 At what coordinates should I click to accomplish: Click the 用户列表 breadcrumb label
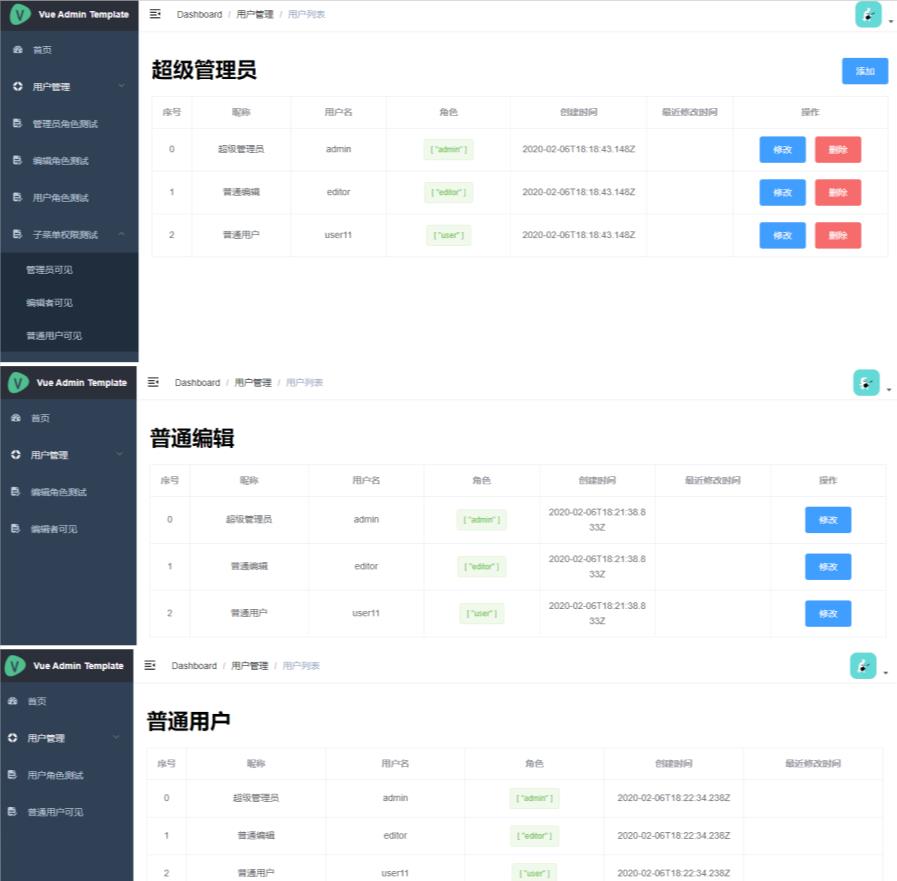coord(304,14)
